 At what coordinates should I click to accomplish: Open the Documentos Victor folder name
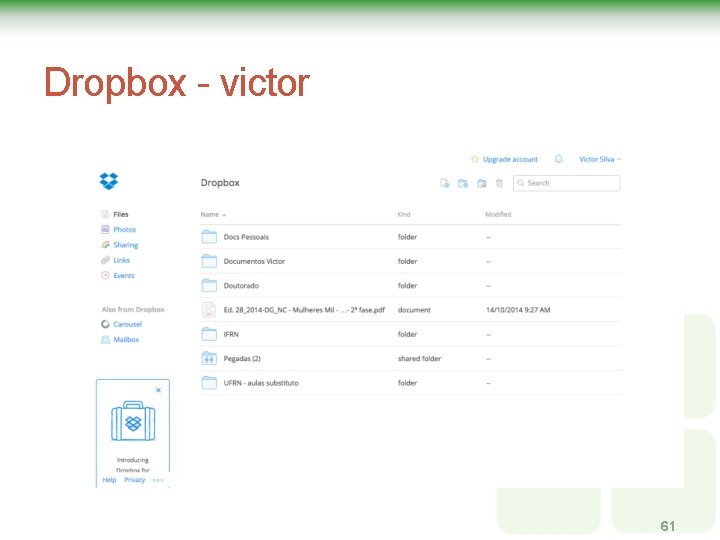[254, 261]
